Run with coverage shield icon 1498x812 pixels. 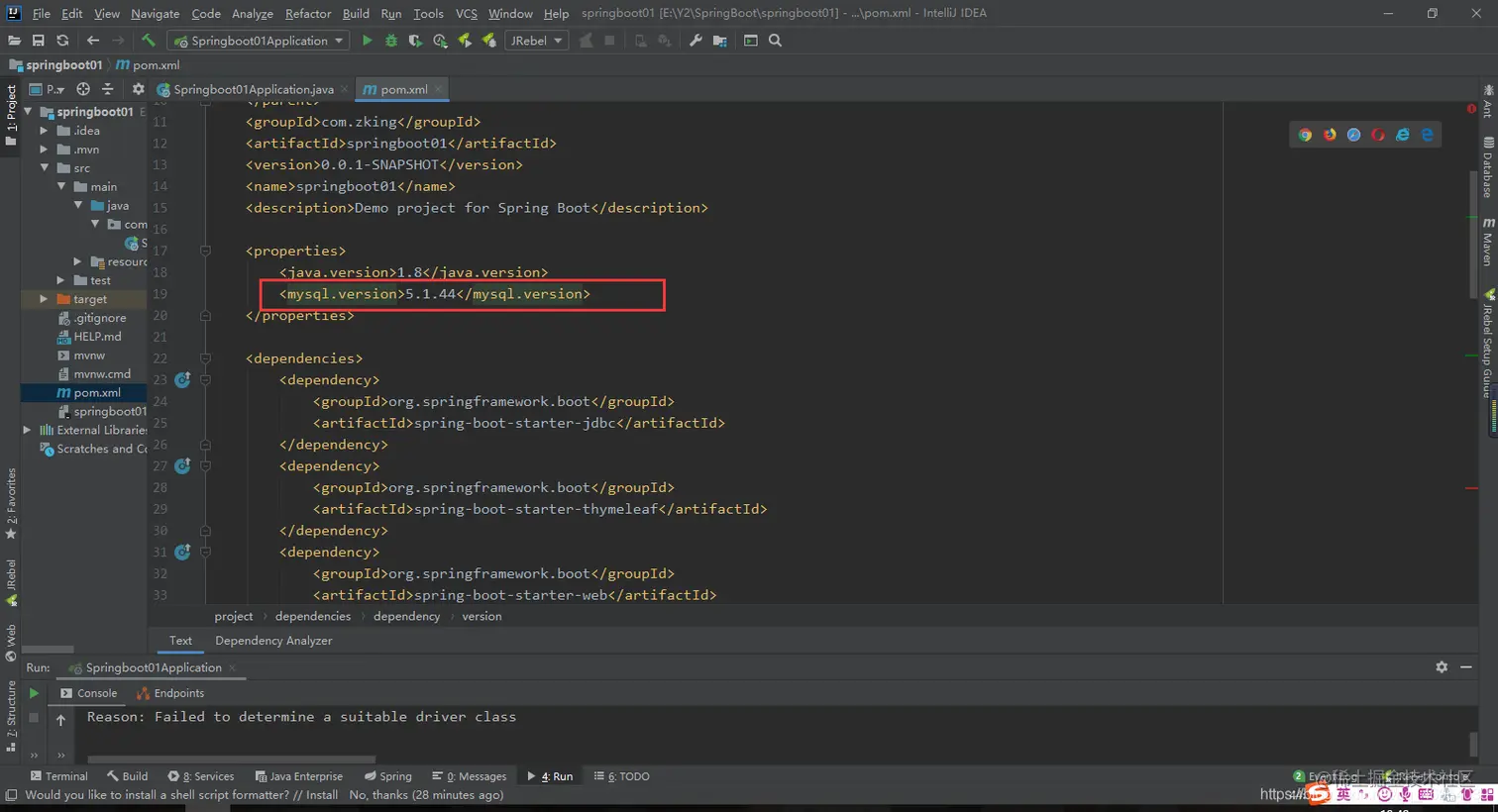415,41
